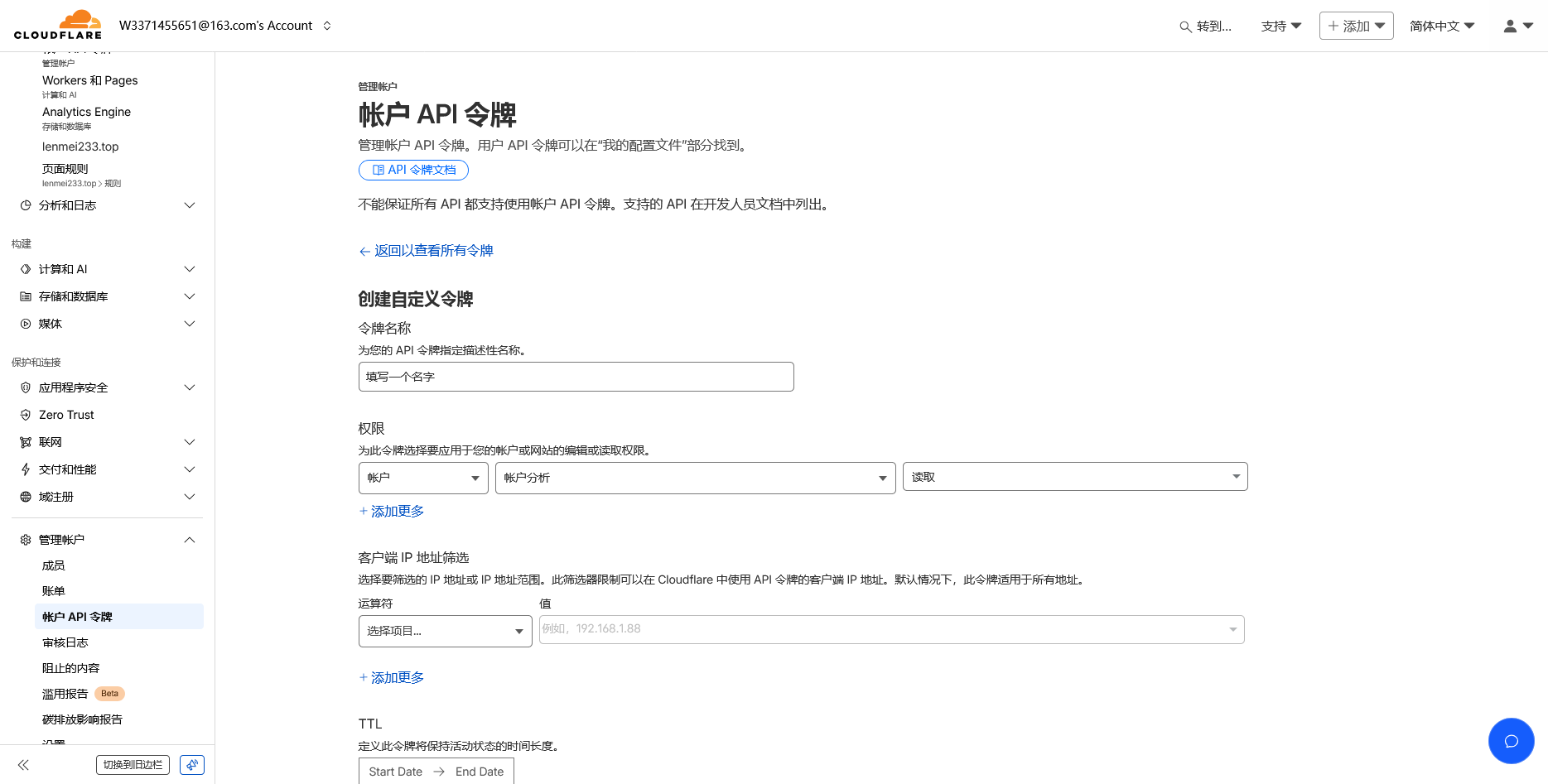The width and height of the screenshot is (1548, 784).
Task: Open the search 转到 magnifier icon
Action: coord(1184,26)
